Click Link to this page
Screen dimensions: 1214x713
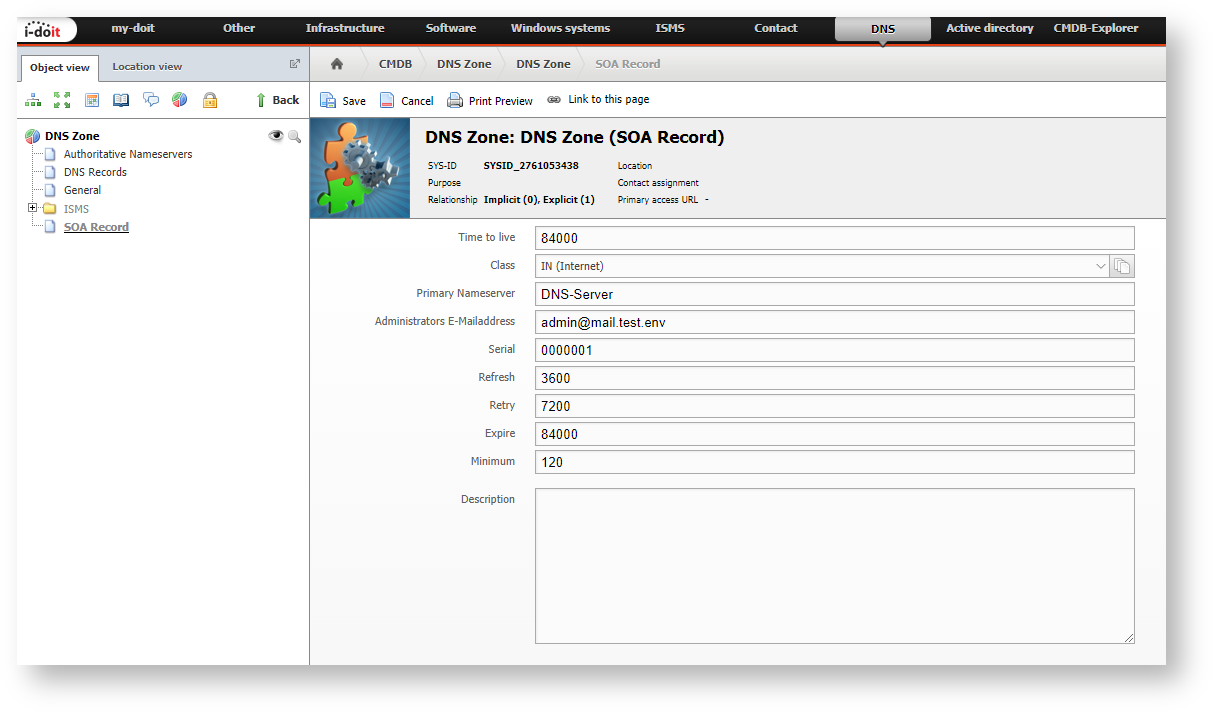(x=609, y=100)
